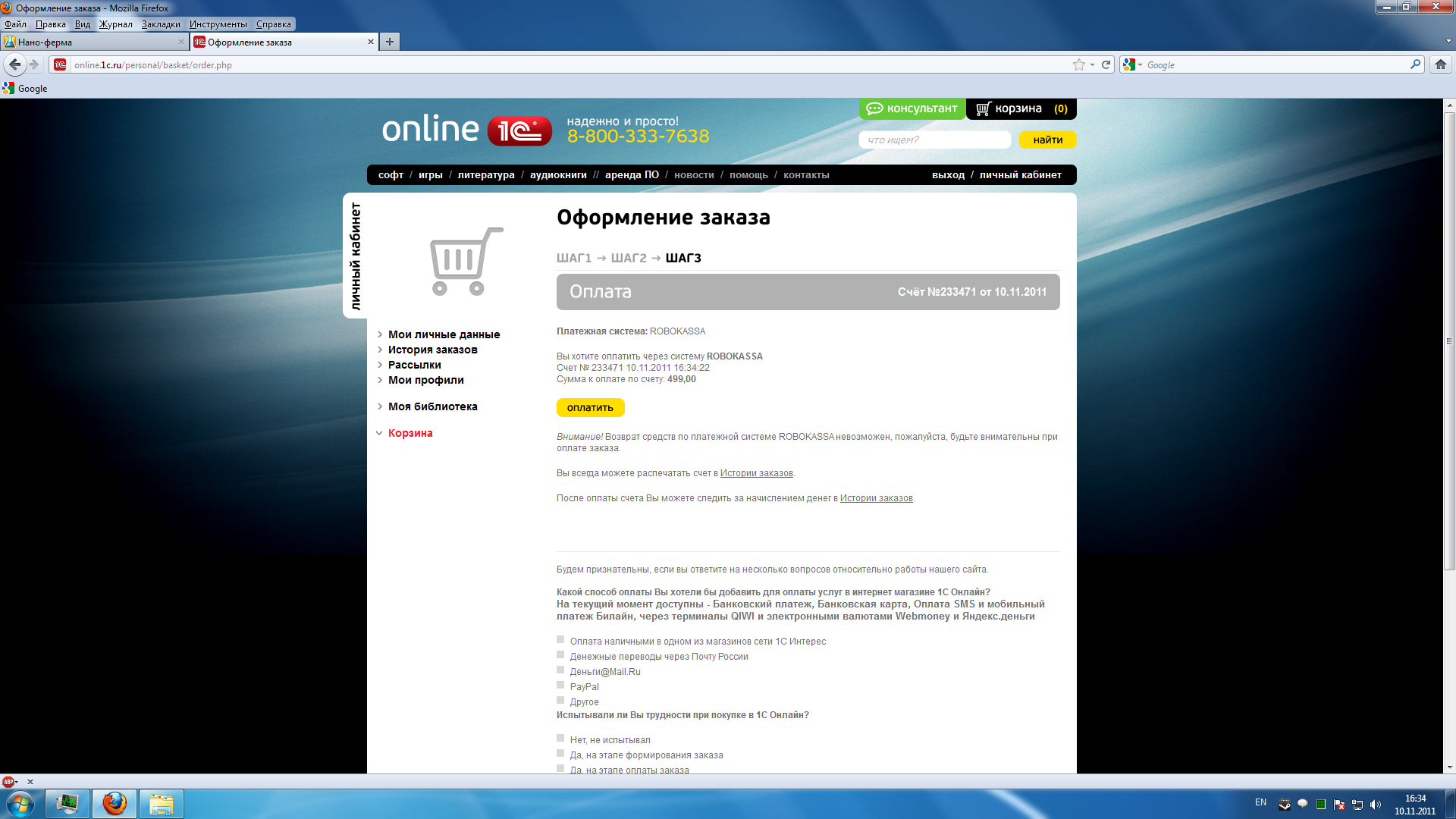The width and height of the screenshot is (1456, 819).
Task: Check the PayPal option
Action: [560, 685]
